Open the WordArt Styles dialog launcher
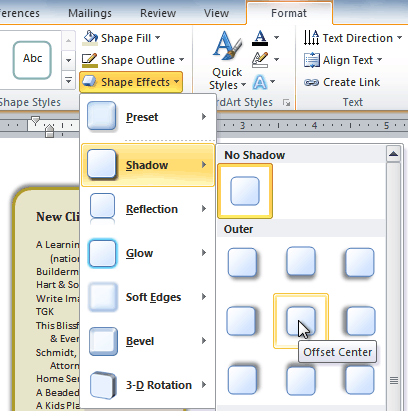 coord(286,103)
